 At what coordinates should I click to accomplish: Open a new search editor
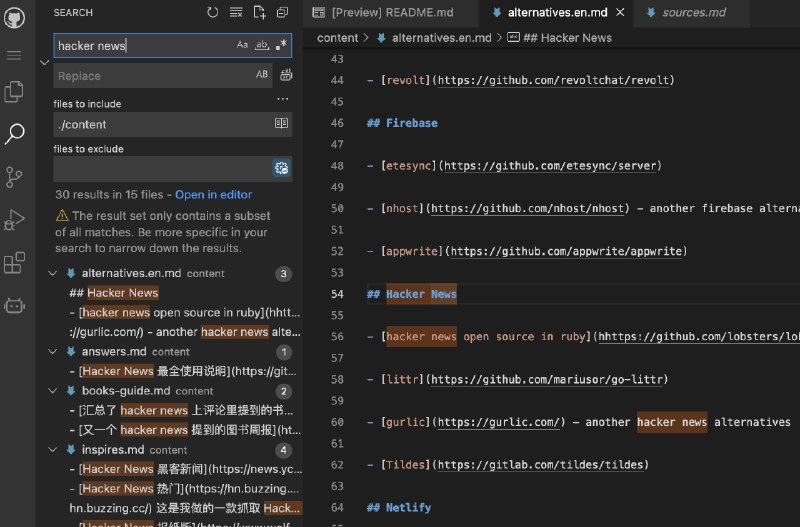pos(259,13)
